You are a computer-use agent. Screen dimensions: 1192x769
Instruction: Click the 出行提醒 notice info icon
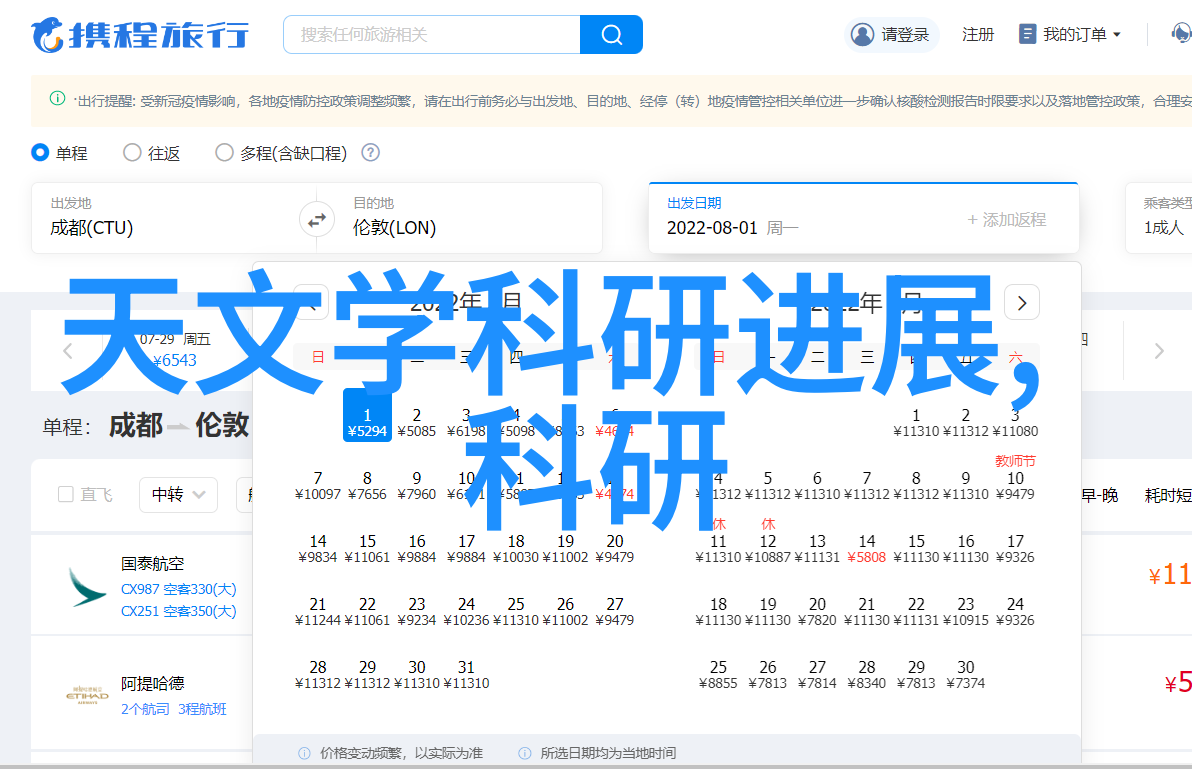point(57,98)
